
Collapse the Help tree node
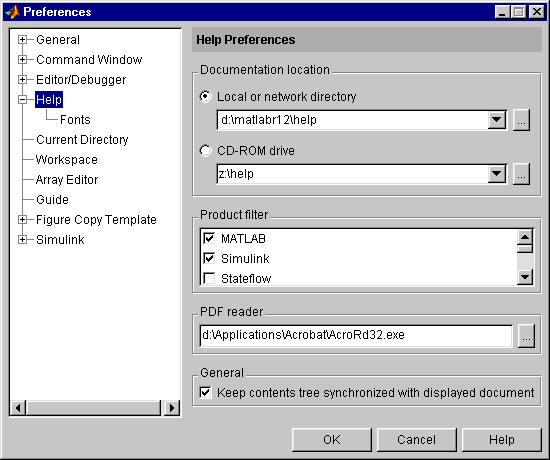pyautogui.click(x=22, y=100)
